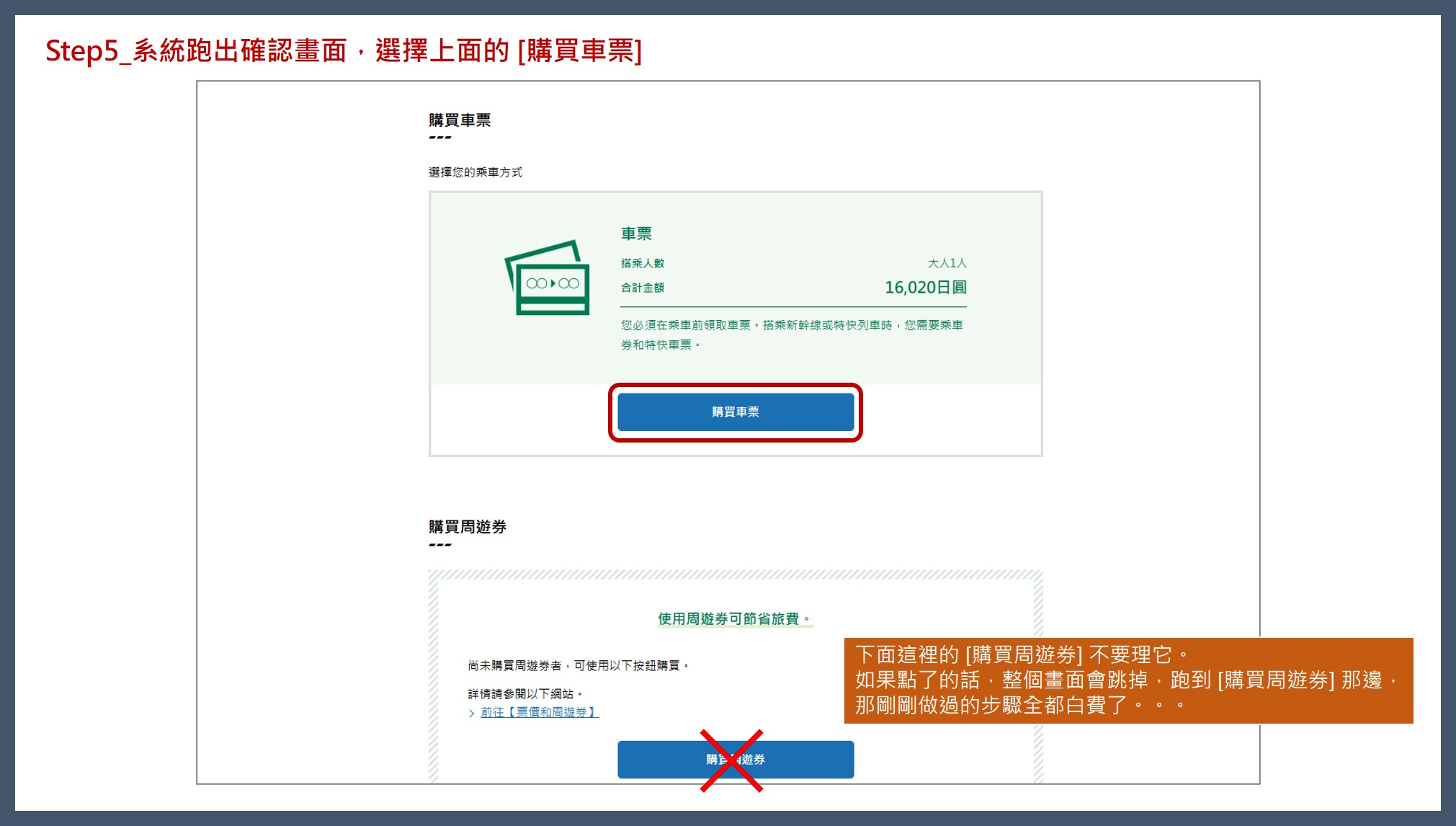Click the 使用周遊券可節省旅費 green headline
Image resolution: width=1456 pixels, height=826 pixels.
point(734,618)
